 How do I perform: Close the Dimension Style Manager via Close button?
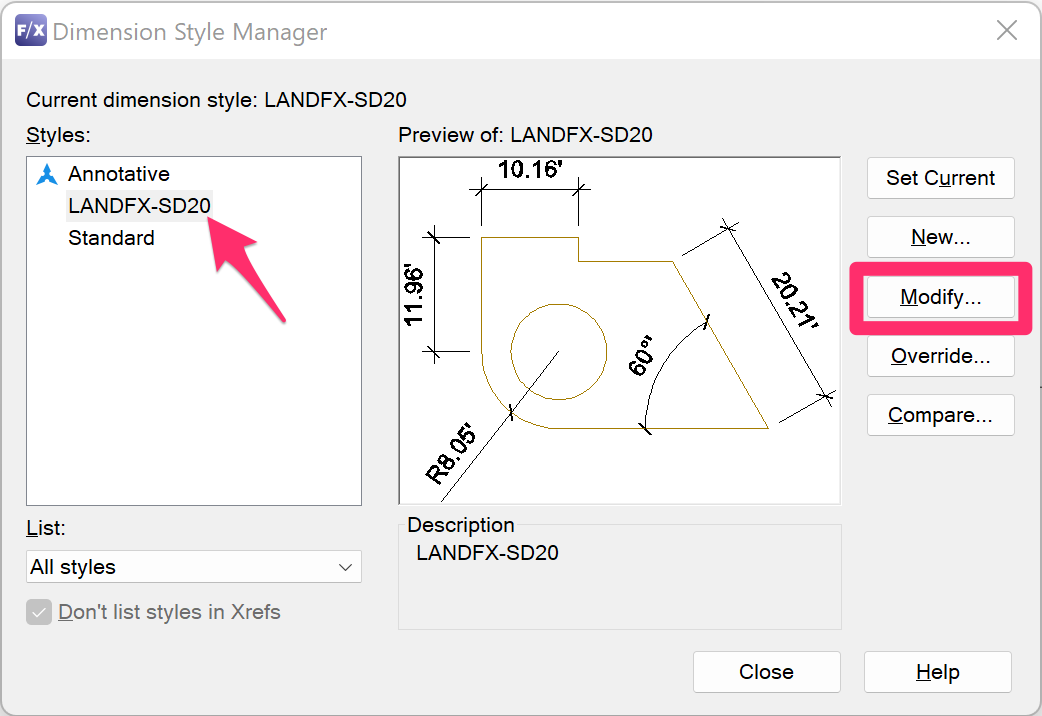point(766,672)
